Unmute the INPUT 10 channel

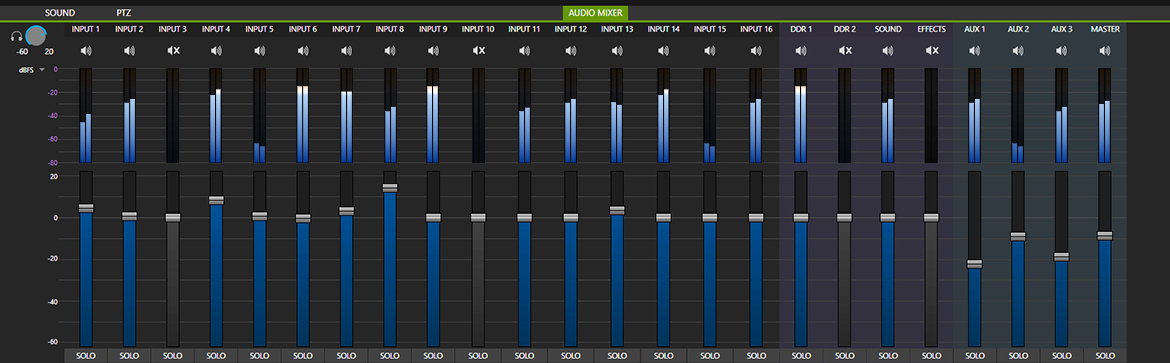click(478, 51)
